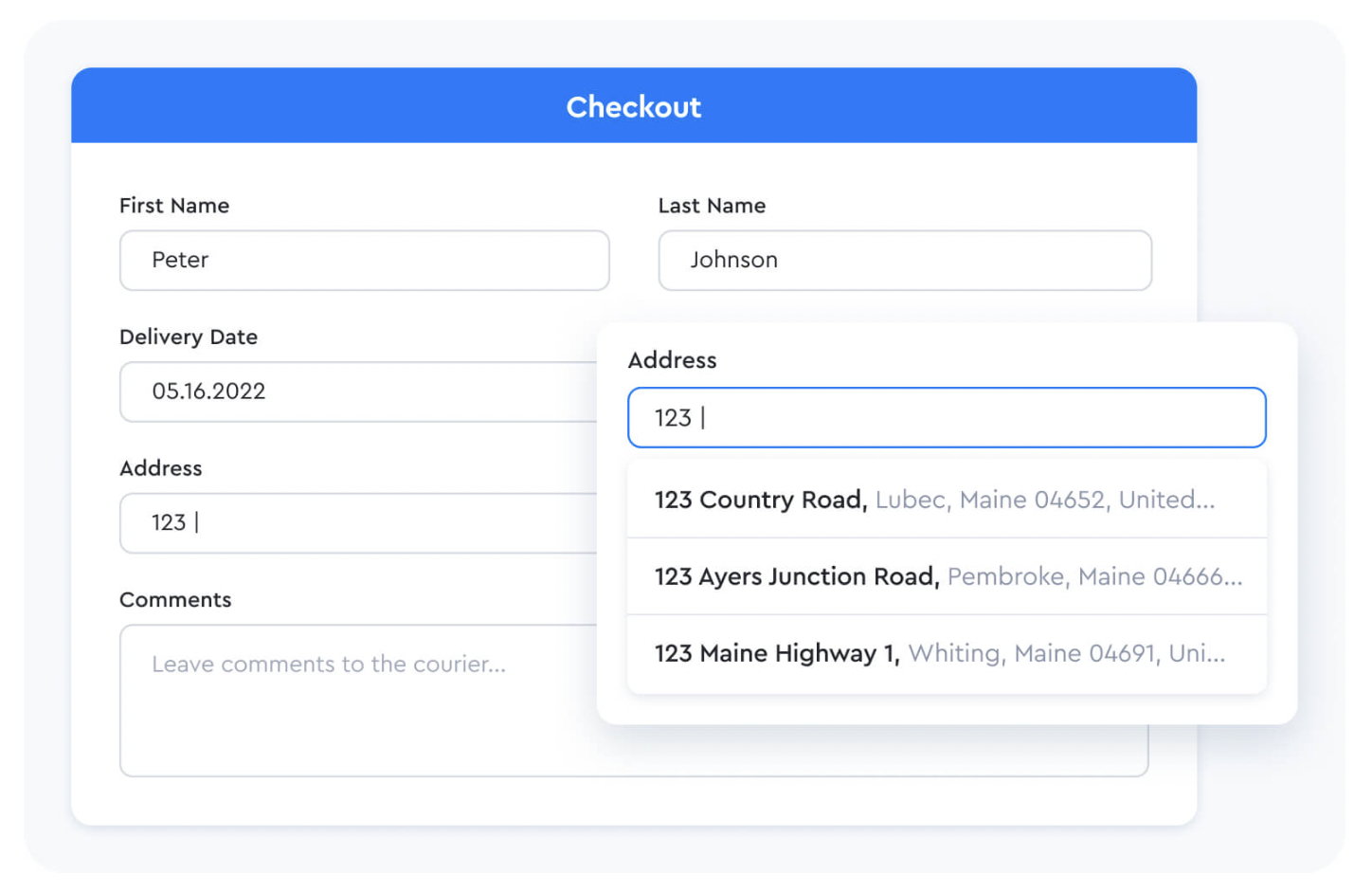Click the First Name field containing Peter
This screenshot has width=1372, height=893.
click(x=364, y=260)
